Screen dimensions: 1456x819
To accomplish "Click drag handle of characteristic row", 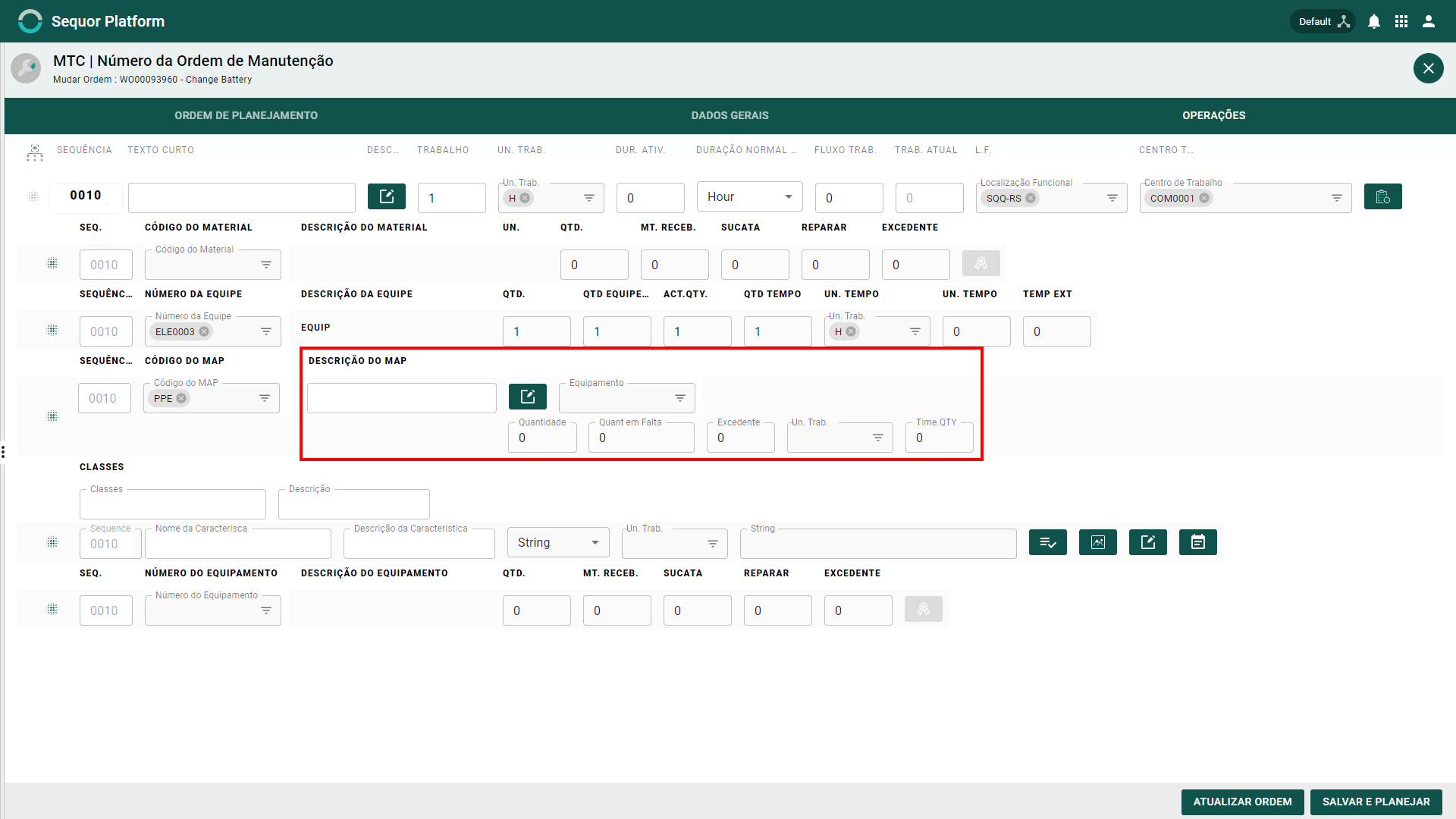I will click(52, 542).
